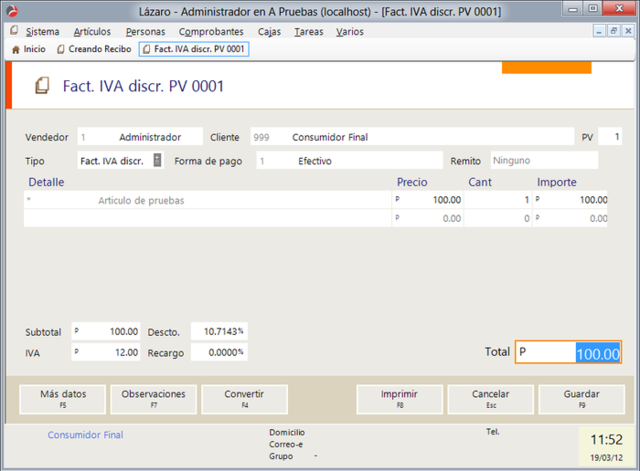
Task: Click the Imprimir button
Action: [400, 399]
